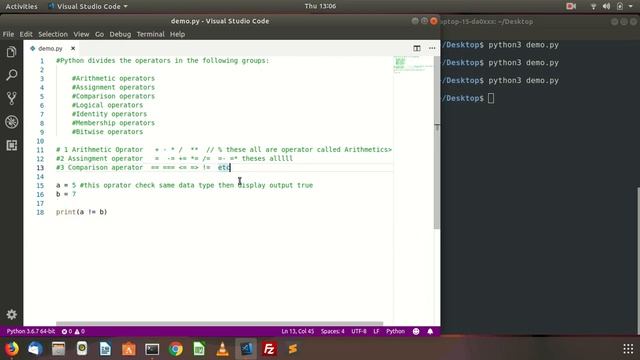Viewport: 640px width, 360px height.
Task: Click Ln 13, Col 45 in status bar
Action: click(x=298, y=331)
